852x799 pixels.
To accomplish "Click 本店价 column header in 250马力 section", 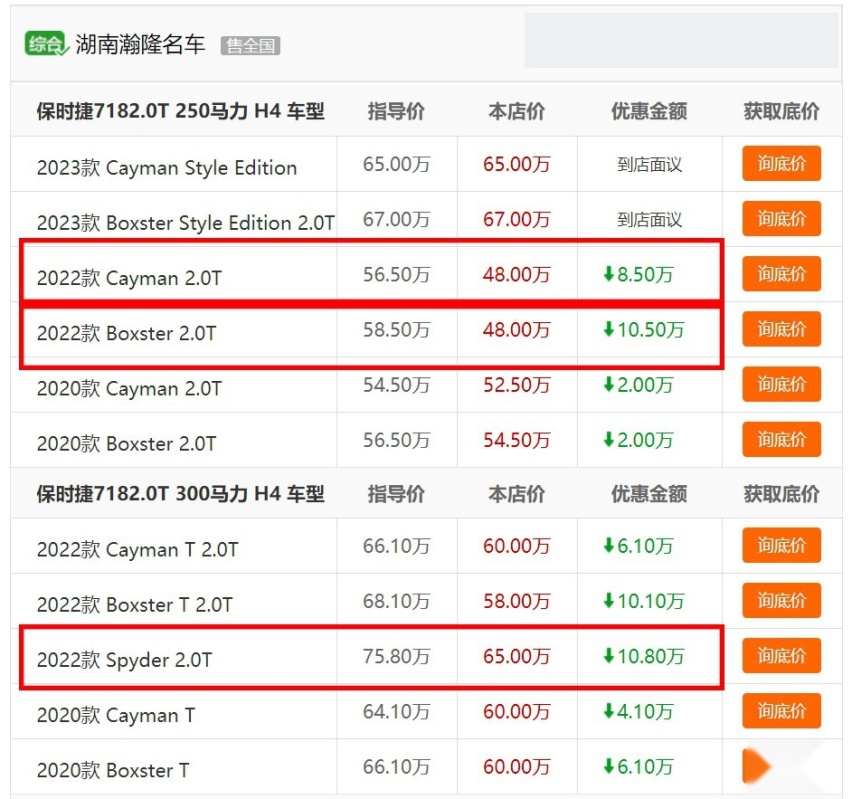I will pos(516,111).
